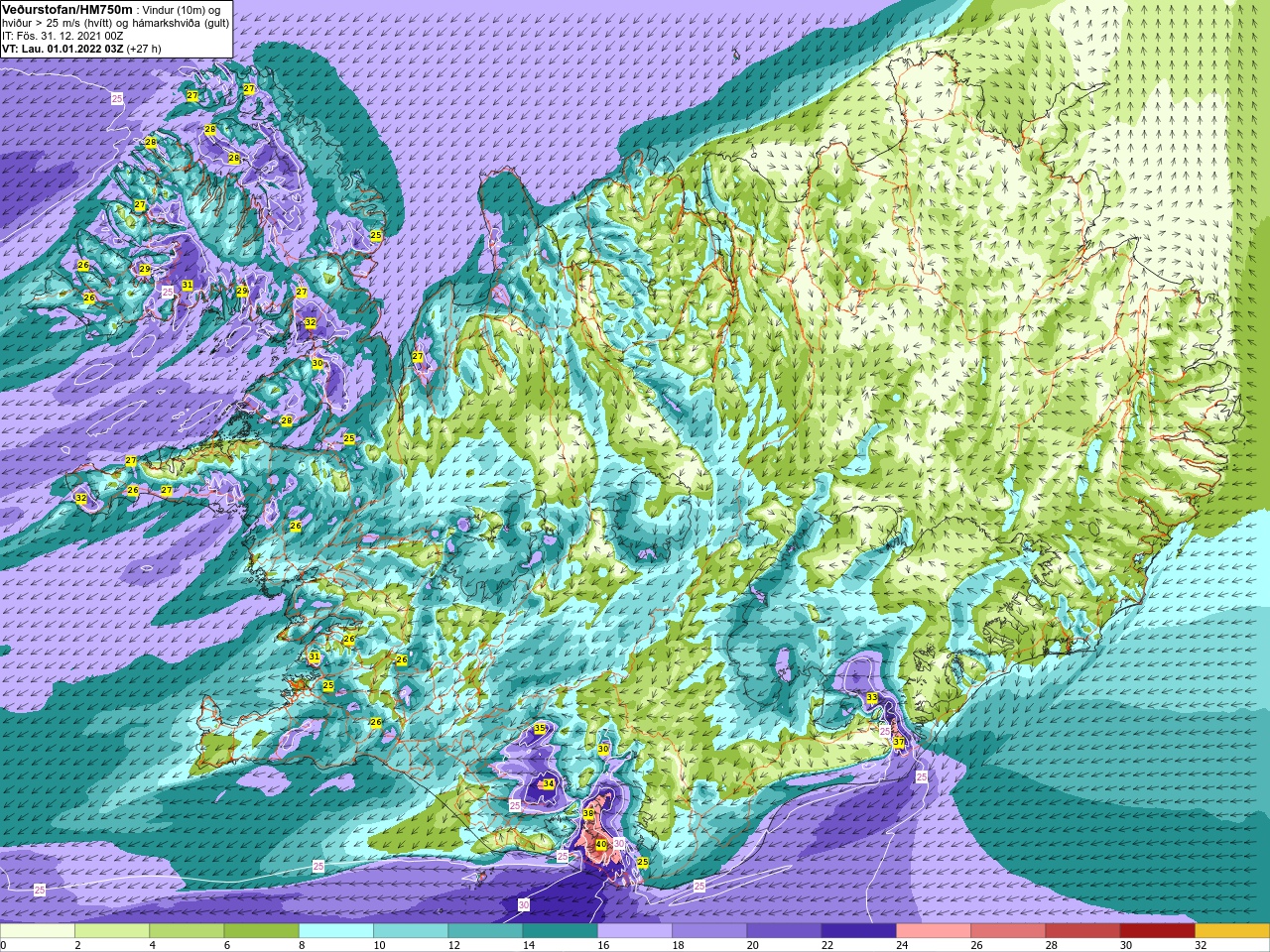1270x952 pixels.
Task: Click the legend tick label "16"
Action: [x=604, y=945]
